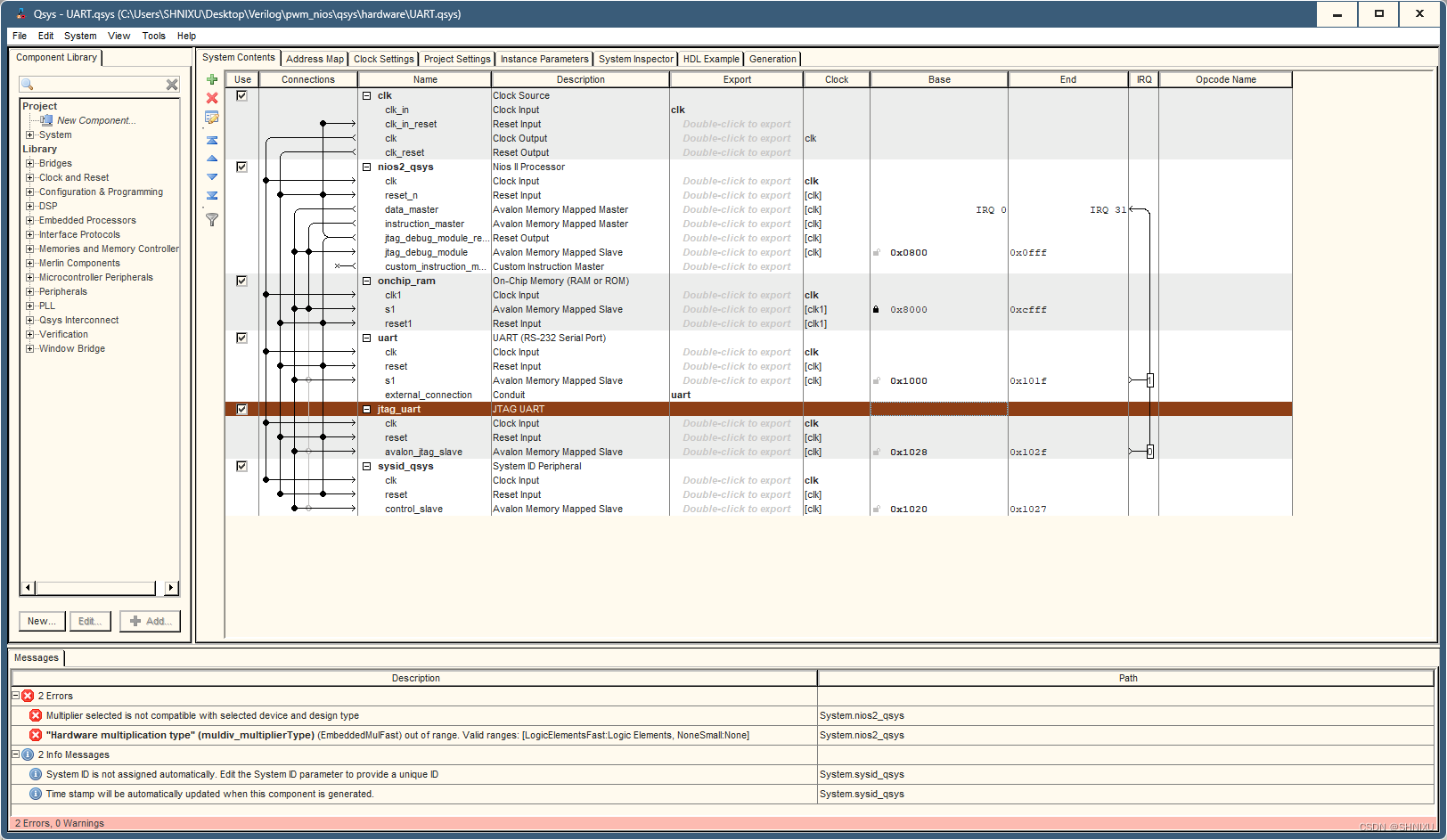Click the lock icon beside base 0x1000
The width and height of the screenshot is (1447, 840).
pyautogui.click(x=876, y=380)
